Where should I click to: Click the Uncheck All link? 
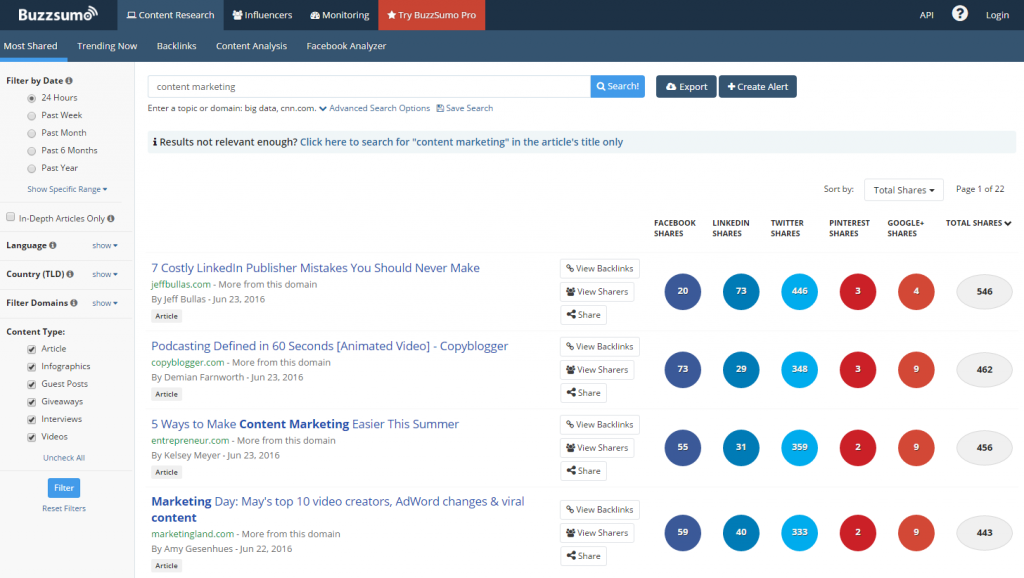coord(64,458)
